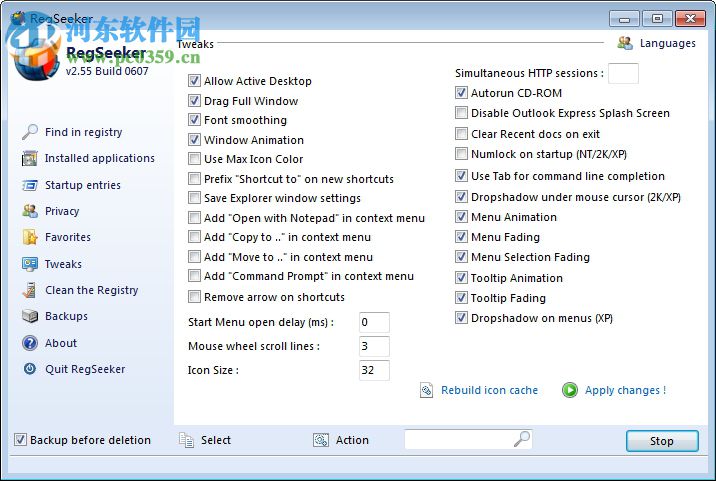Open the Backups icon in sidebar
Screen dimensions: 716x481
29,317
